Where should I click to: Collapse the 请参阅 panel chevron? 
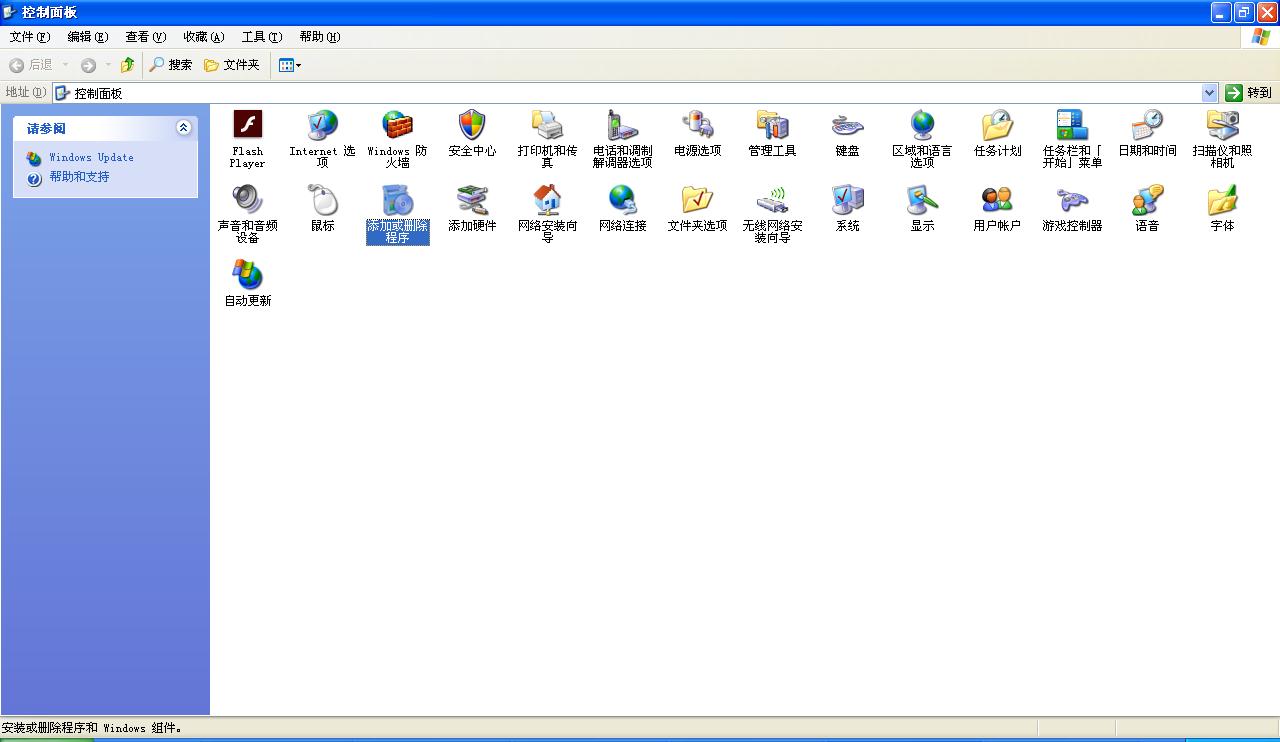[183, 128]
